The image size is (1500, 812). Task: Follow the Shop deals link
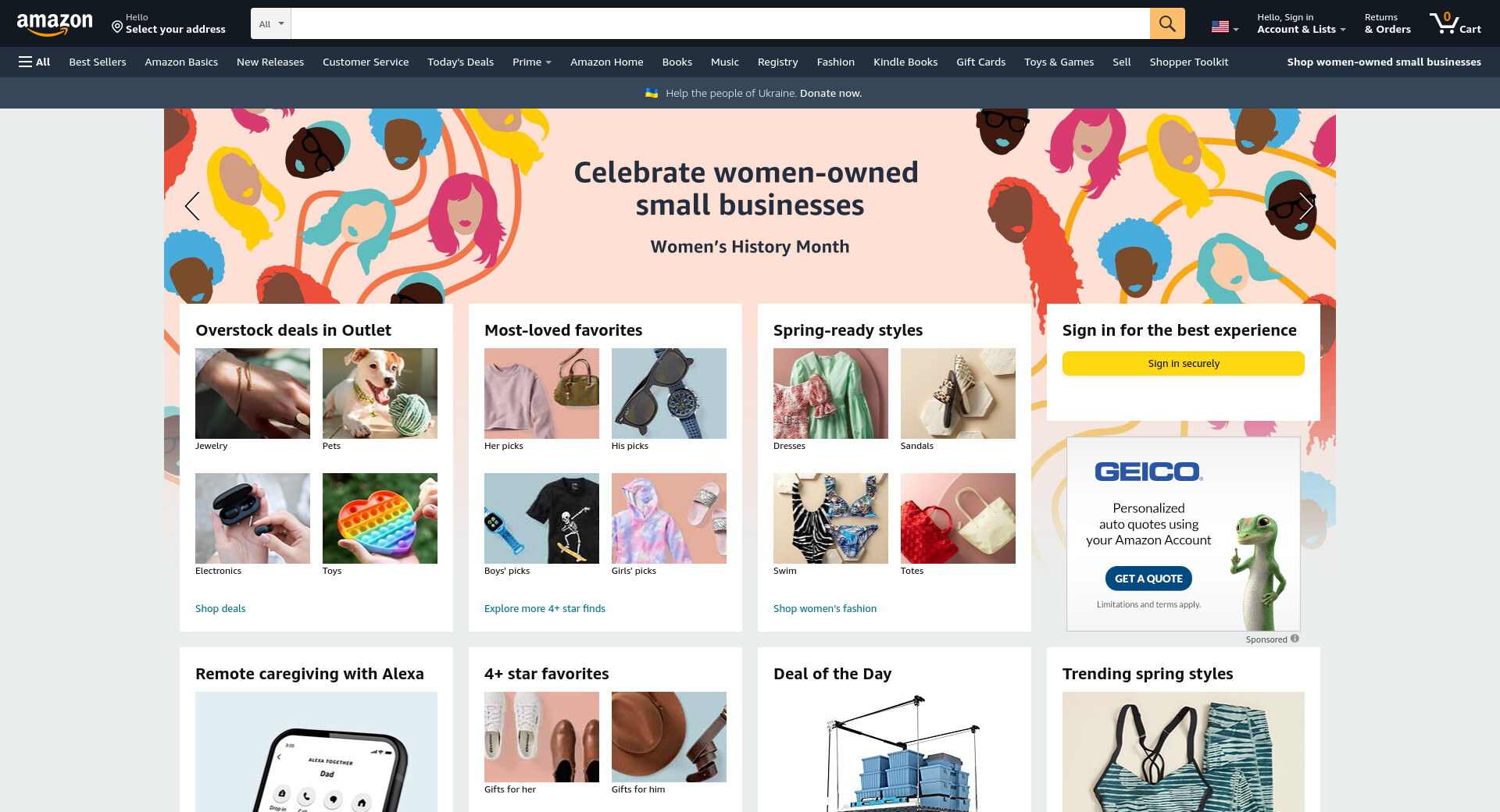point(220,608)
